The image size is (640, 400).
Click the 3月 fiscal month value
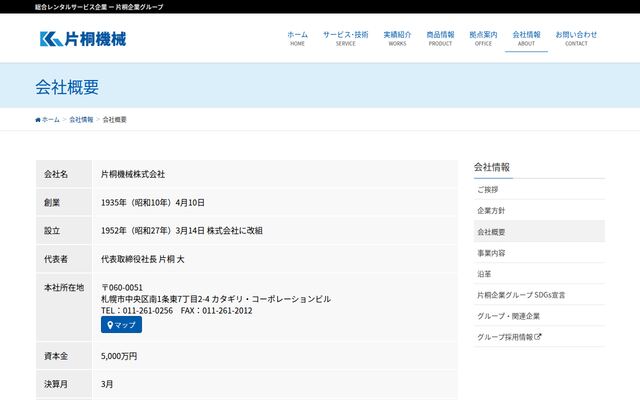click(x=107, y=384)
